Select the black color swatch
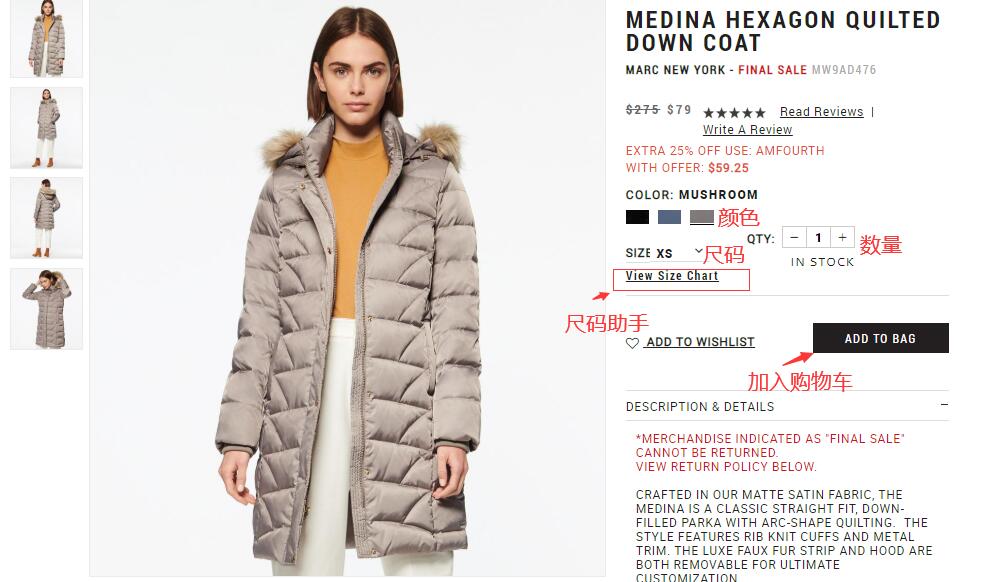The height and width of the screenshot is (582, 982). point(637,217)
